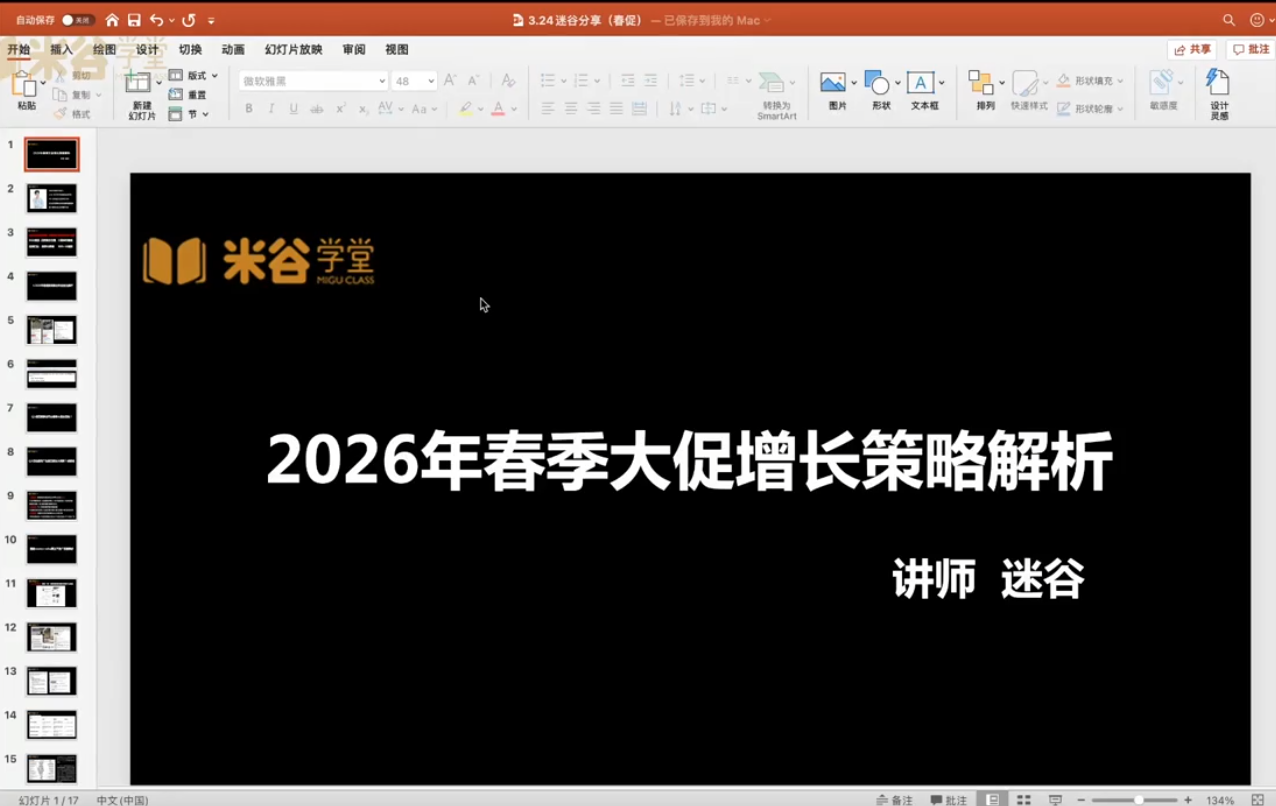Open the 插入 ribbon tab

pos(61,50)
